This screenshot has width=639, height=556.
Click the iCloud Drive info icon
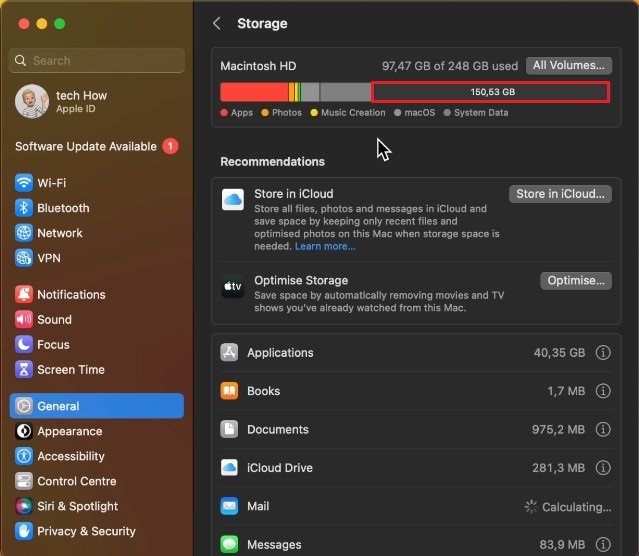(603, 468)
